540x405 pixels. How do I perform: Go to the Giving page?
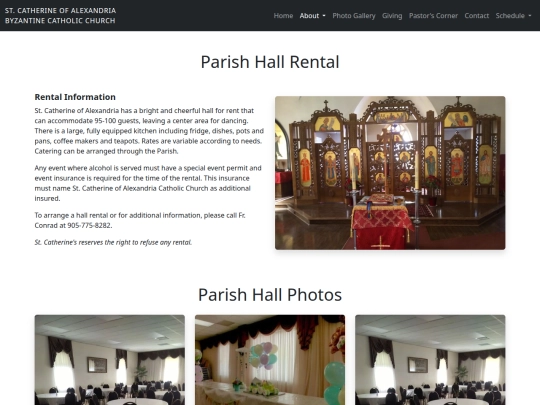(392, 16)
